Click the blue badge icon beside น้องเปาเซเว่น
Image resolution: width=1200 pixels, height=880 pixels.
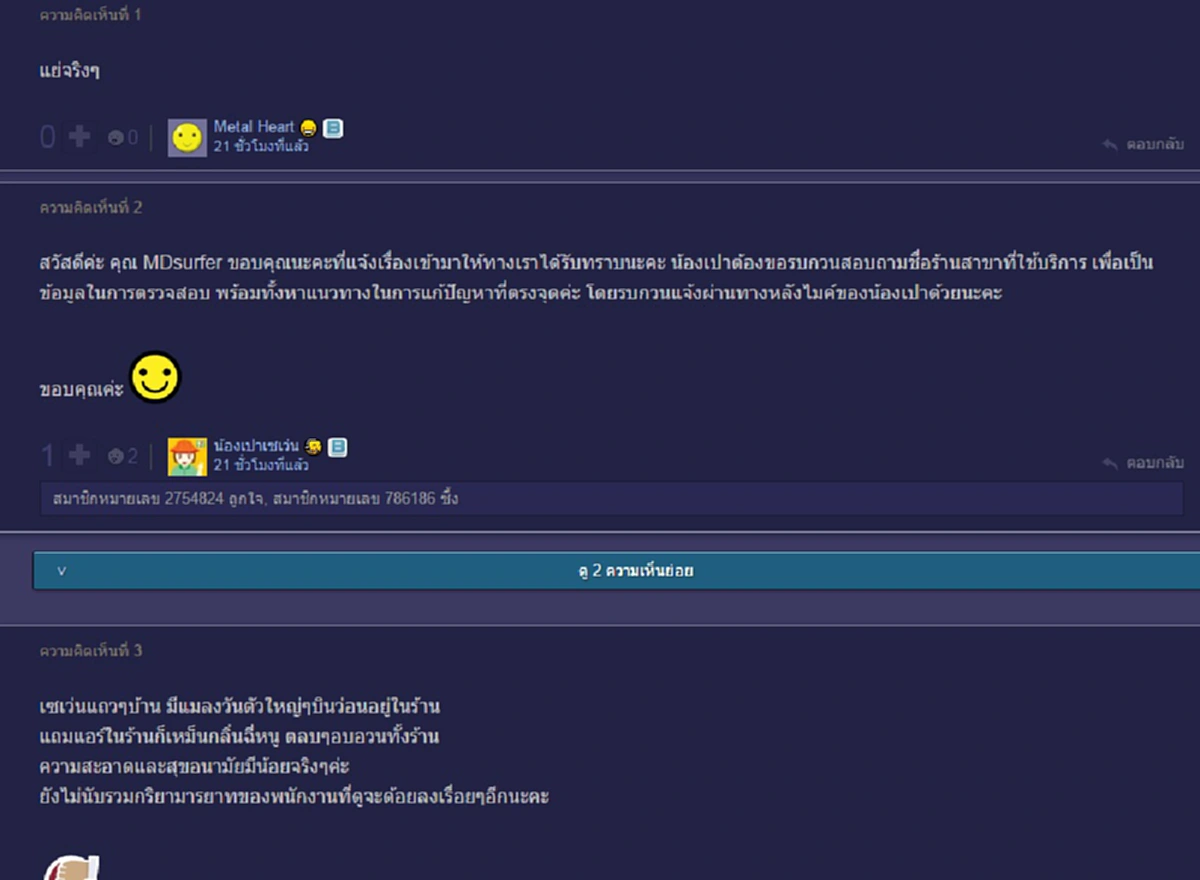coord(338,447)
